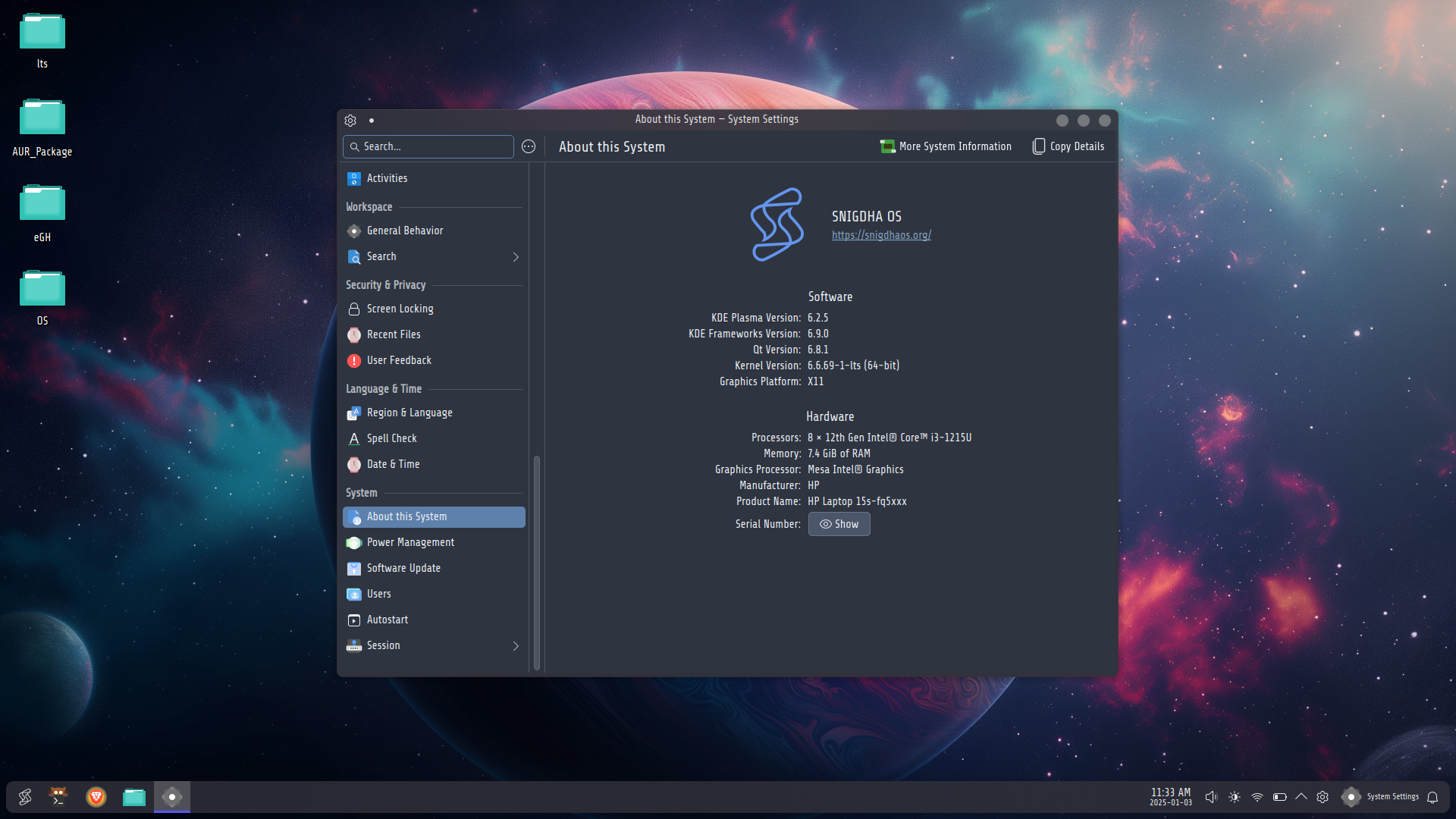1456x819 pixels.
Task: Click the tray settings gear icon
Action: (x=1323, y=797)
